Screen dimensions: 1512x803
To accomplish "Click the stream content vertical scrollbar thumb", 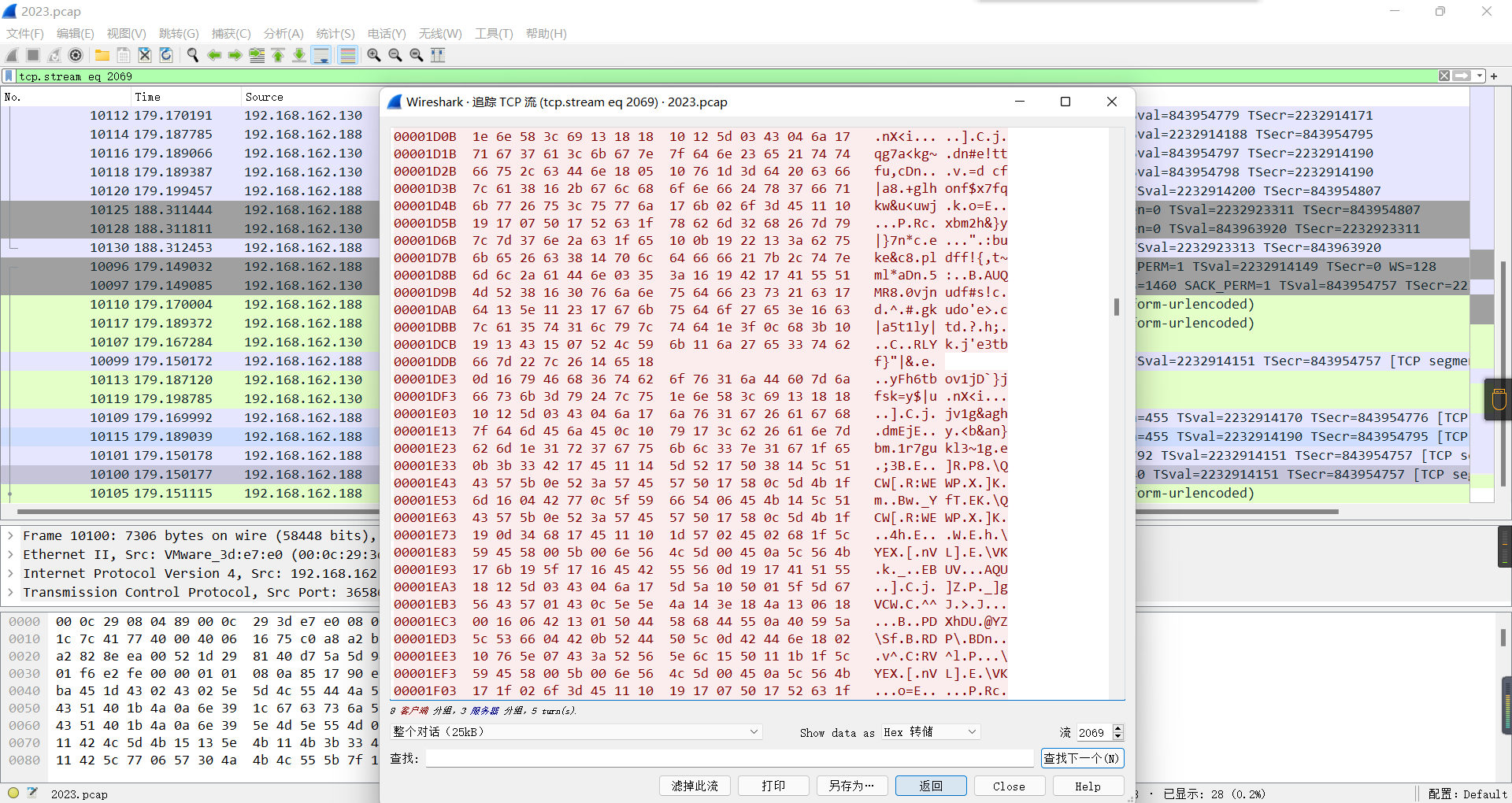I will (1116, 306).
